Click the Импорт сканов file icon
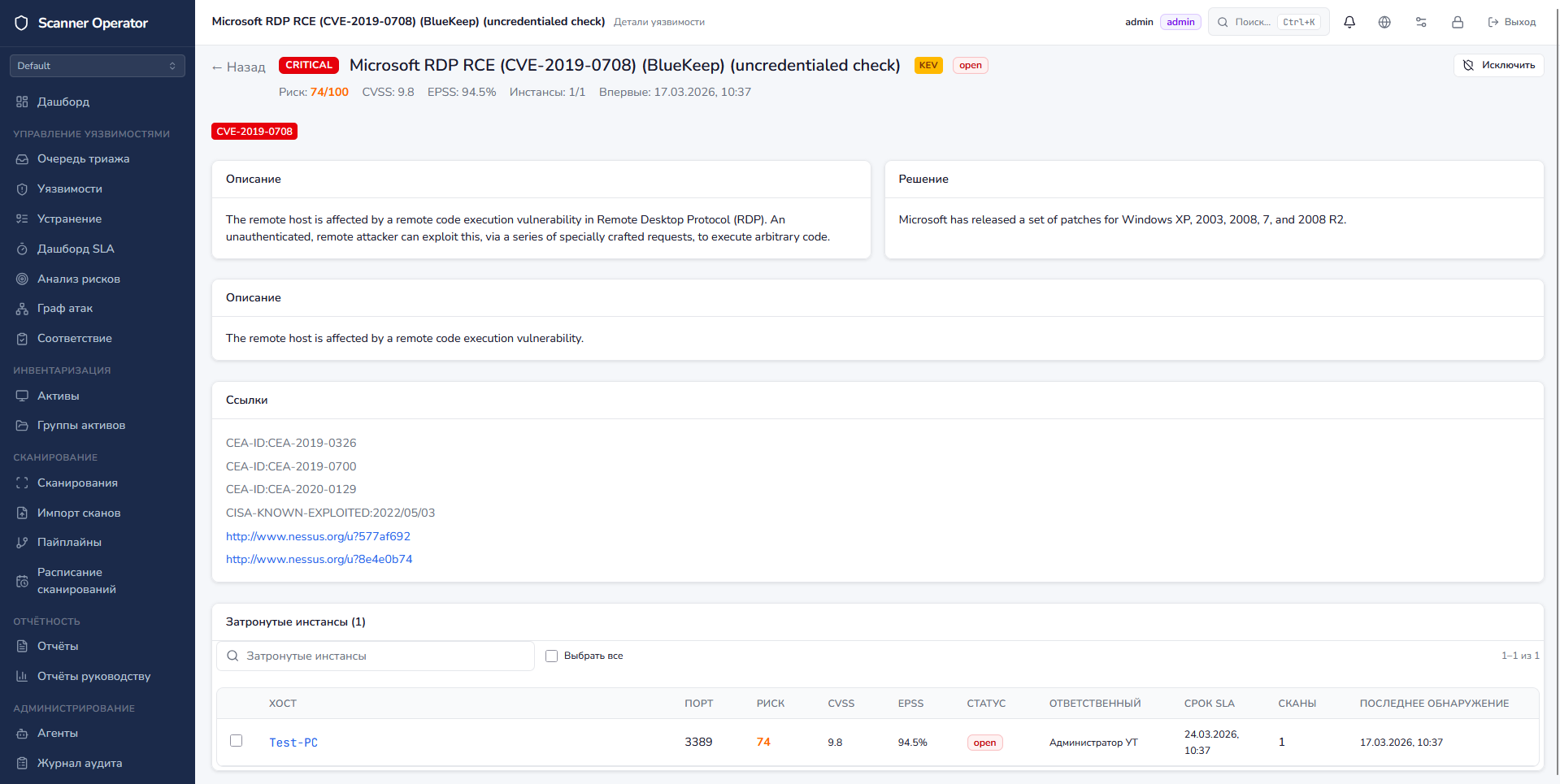The image size is (1560, 784). (22, 513)
